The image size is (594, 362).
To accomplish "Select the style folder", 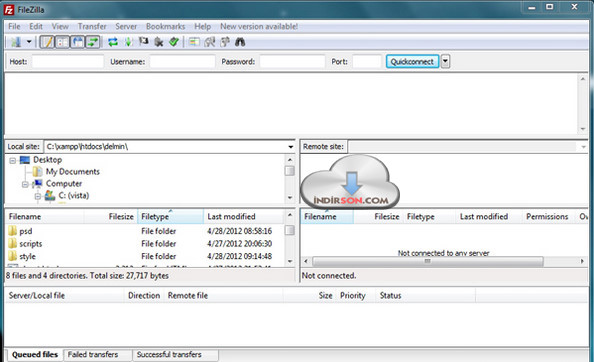I will pyautogui.click(x=27, y=256).
